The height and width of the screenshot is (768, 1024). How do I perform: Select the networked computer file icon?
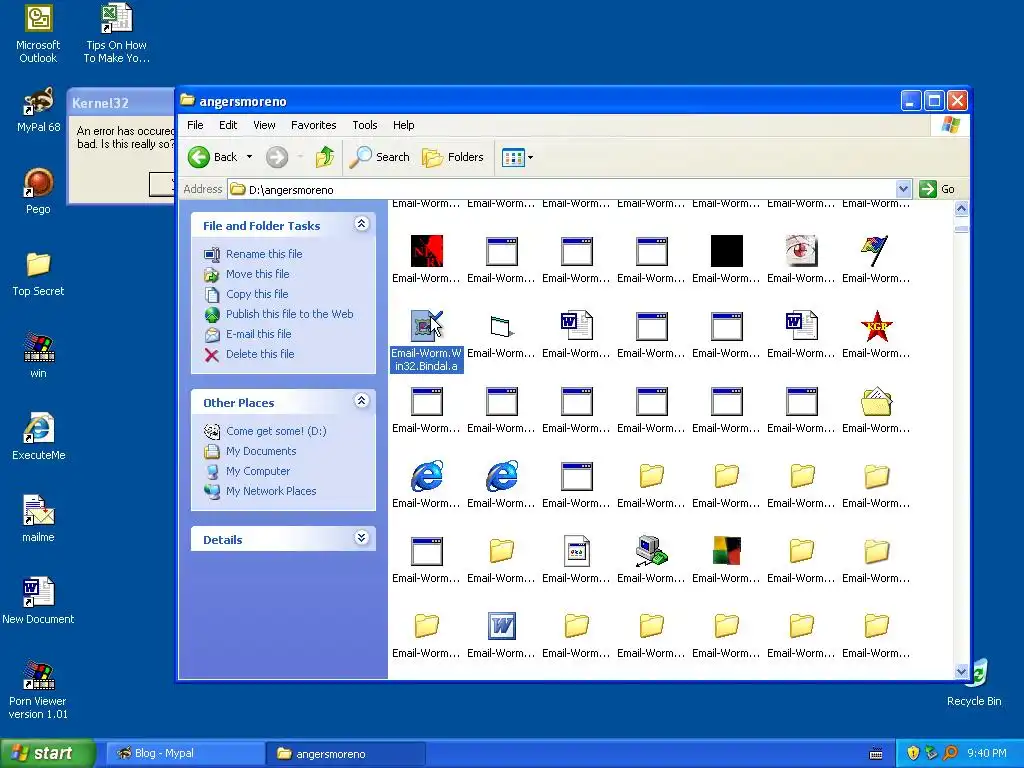[x=652, y=551]
